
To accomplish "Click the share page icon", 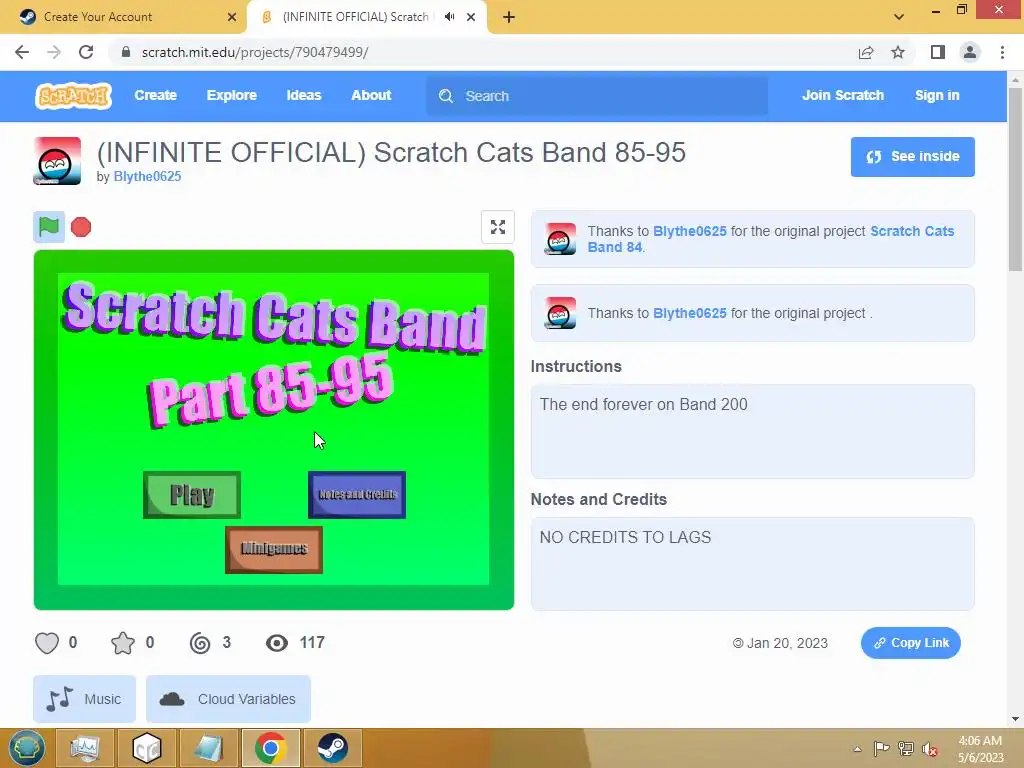I will coord(866,52).
